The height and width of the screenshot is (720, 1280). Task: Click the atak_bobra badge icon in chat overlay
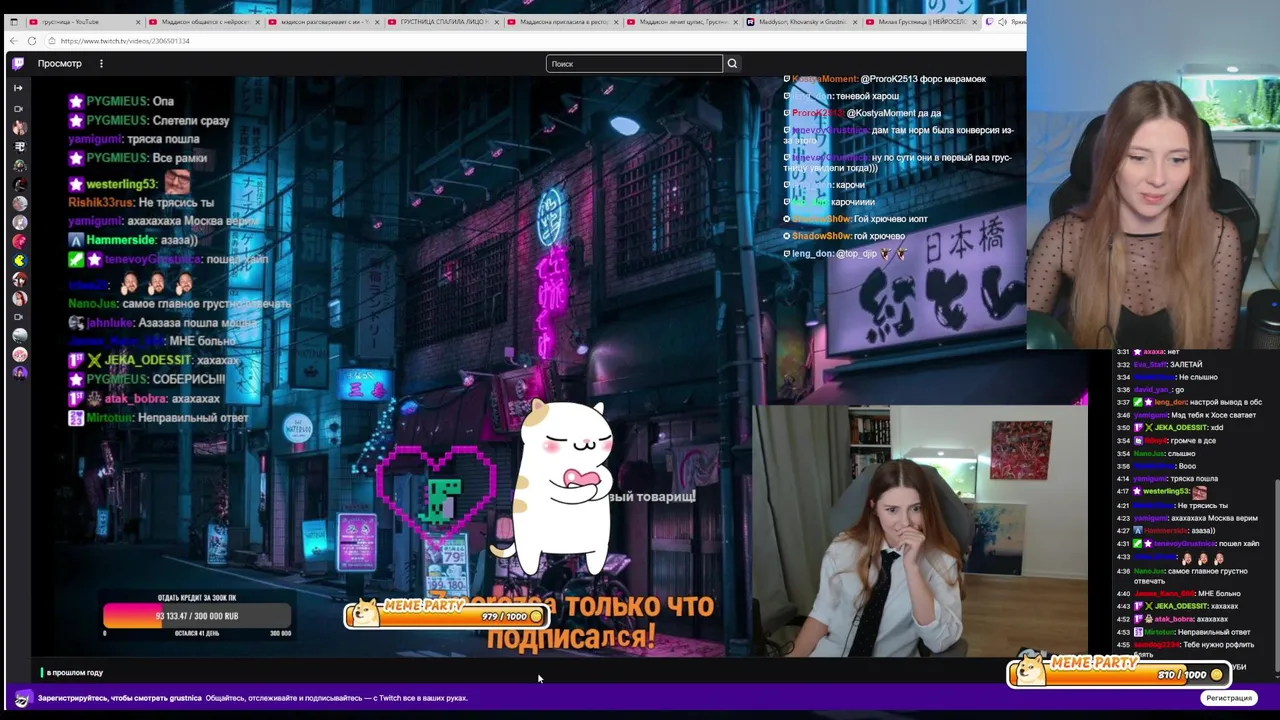coord(94,398)
